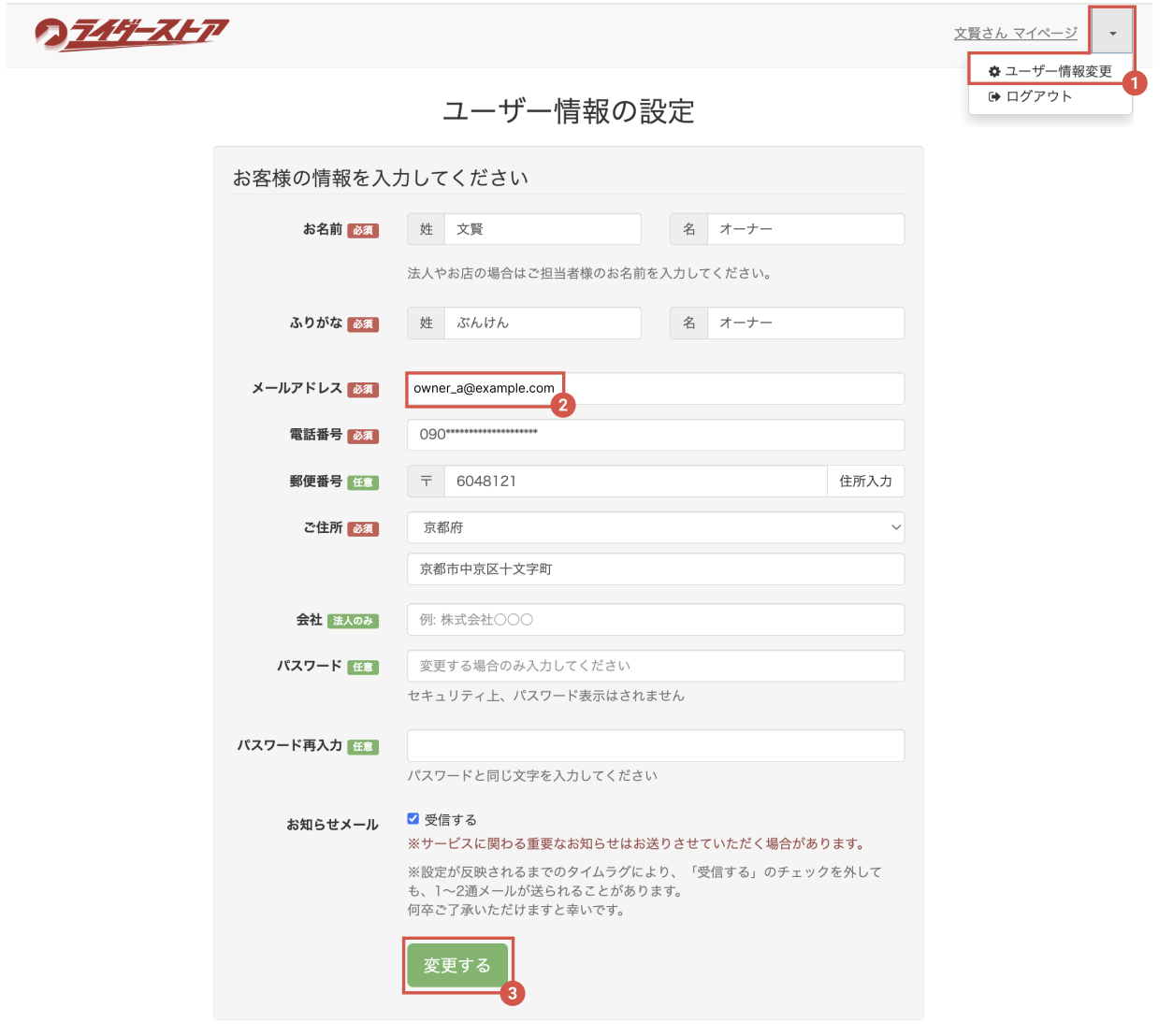Click the address field 京都市中京区十文字町
1173x1036 pixels.
[656, 568]
